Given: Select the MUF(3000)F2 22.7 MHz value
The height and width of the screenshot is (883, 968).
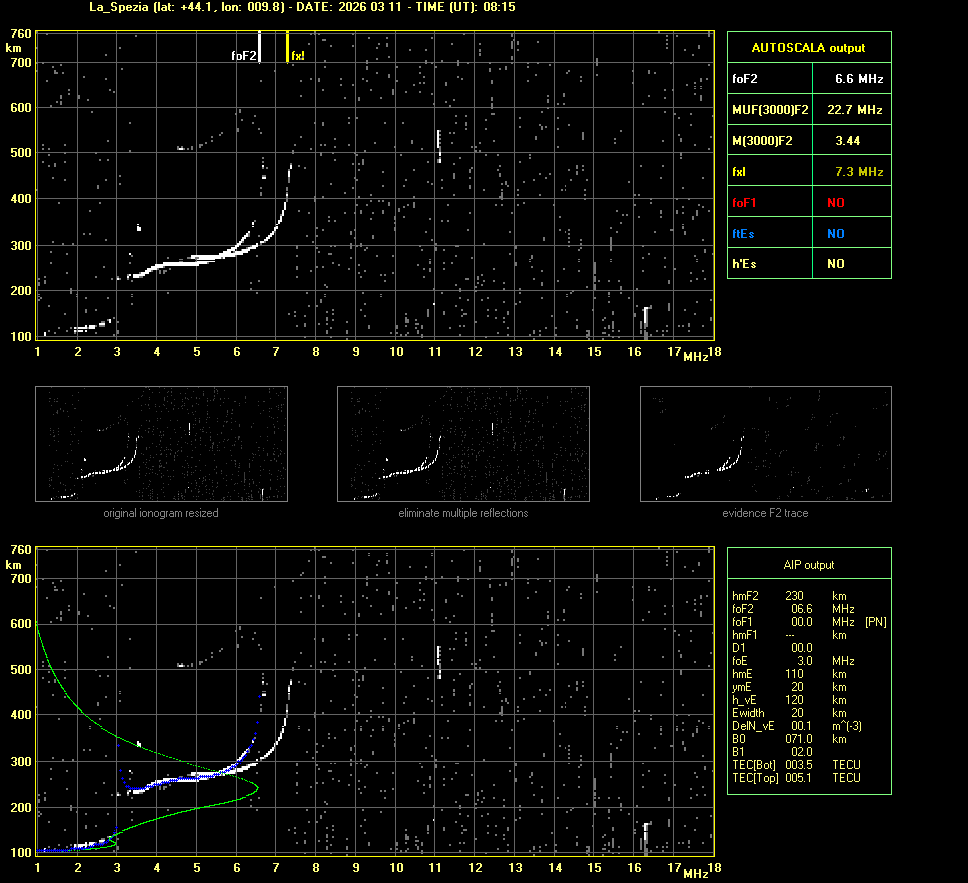Looking at the screenshot, I should [x=858, y=109].
